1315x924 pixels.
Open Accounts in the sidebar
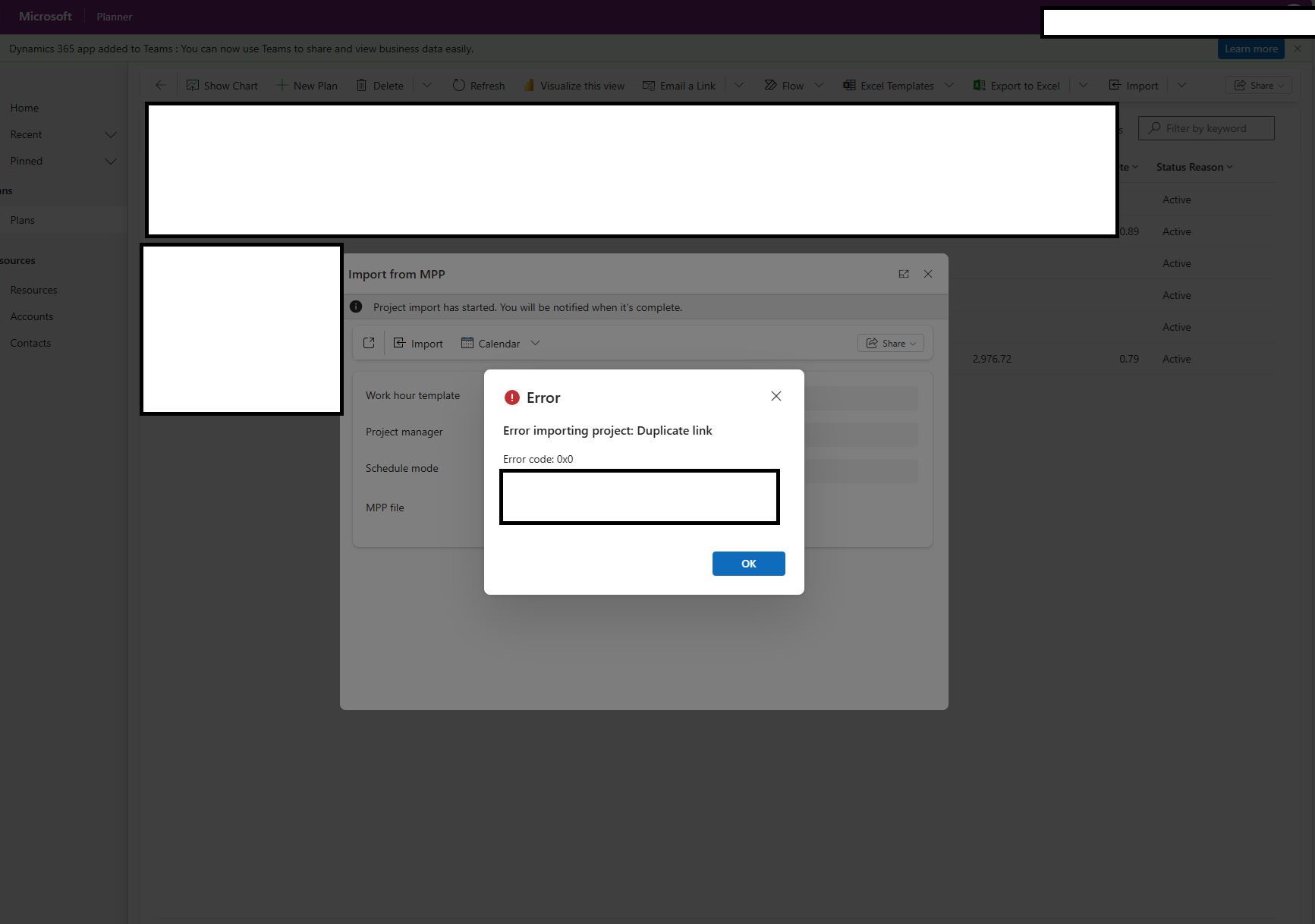pyautogui.click(x=32, y=316)
